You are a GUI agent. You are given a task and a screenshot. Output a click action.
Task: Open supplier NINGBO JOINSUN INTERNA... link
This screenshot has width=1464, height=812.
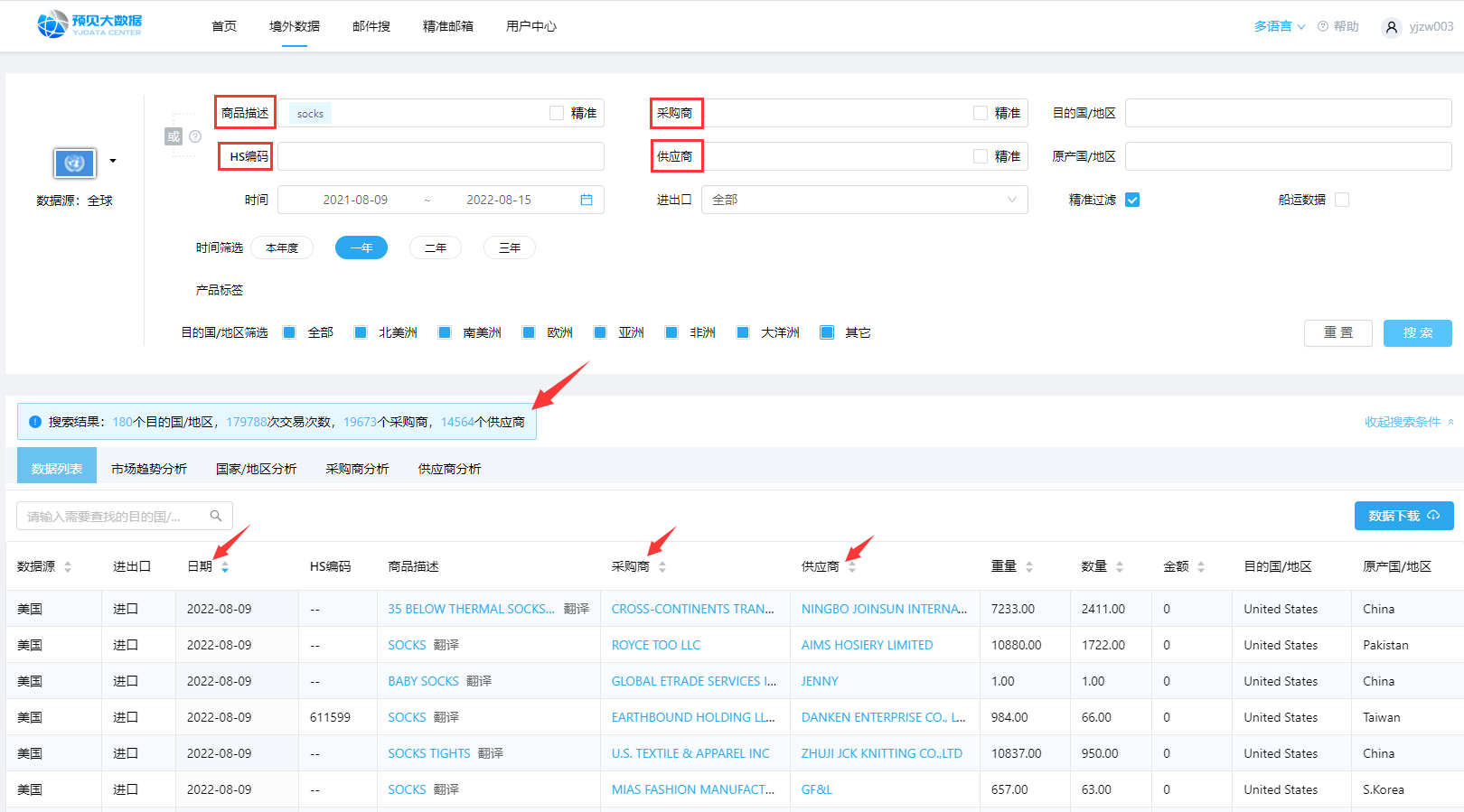(884, 609)
